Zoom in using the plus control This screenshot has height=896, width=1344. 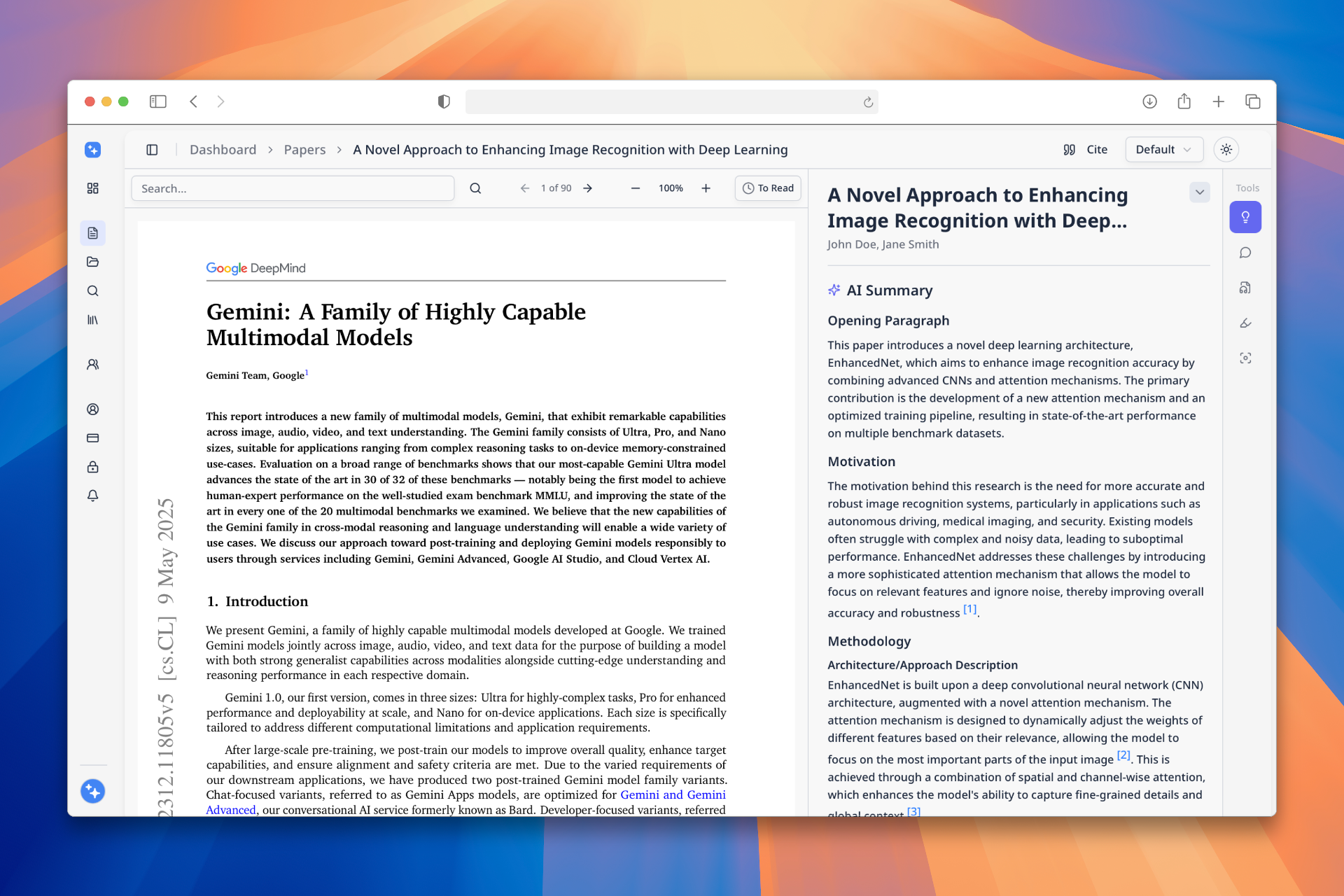[x=706, y=188]
